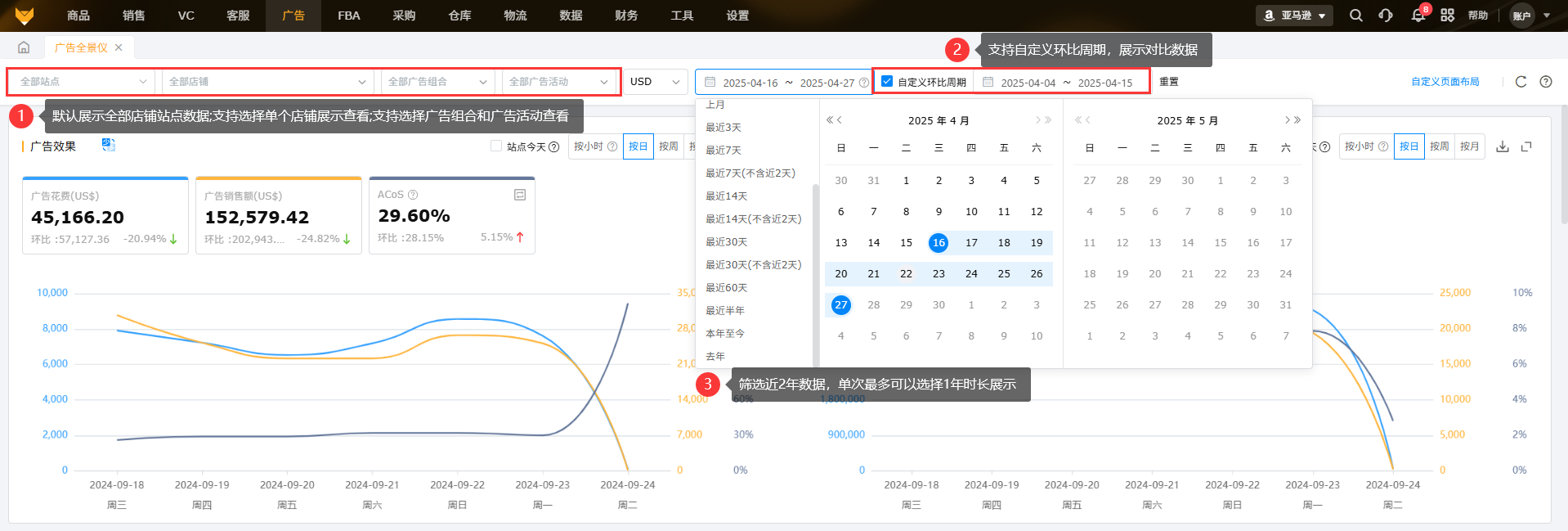Click the account avatar icon

(1521, 16)
